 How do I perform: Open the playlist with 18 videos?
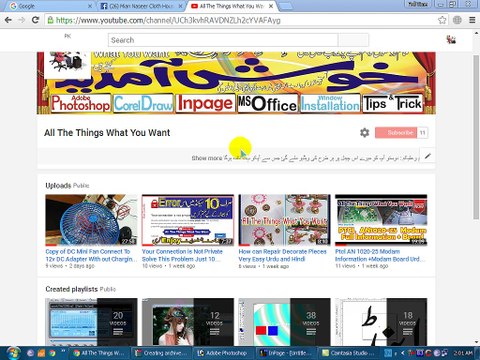coord(381,322)
